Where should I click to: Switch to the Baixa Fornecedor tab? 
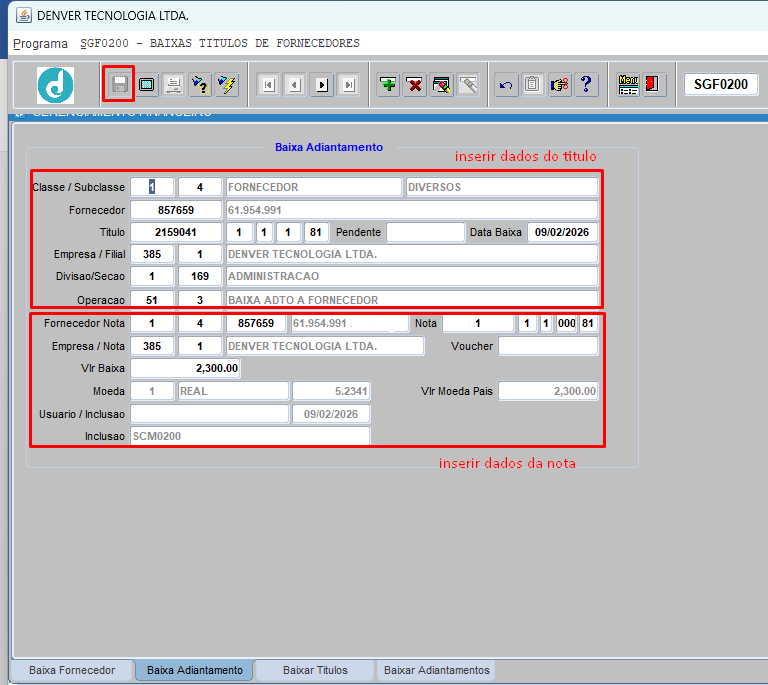click(72, 670)
